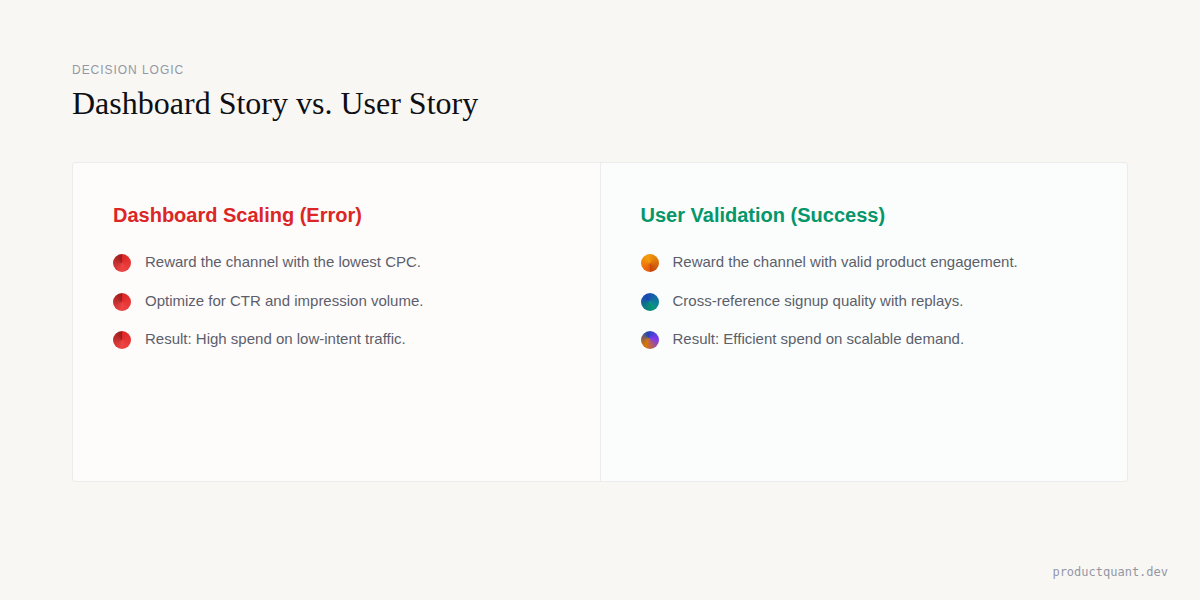Click 'Reward the channel with valid product engagement.'
The height and width of the screenshot is (600, 1200).
pos(845,262)
